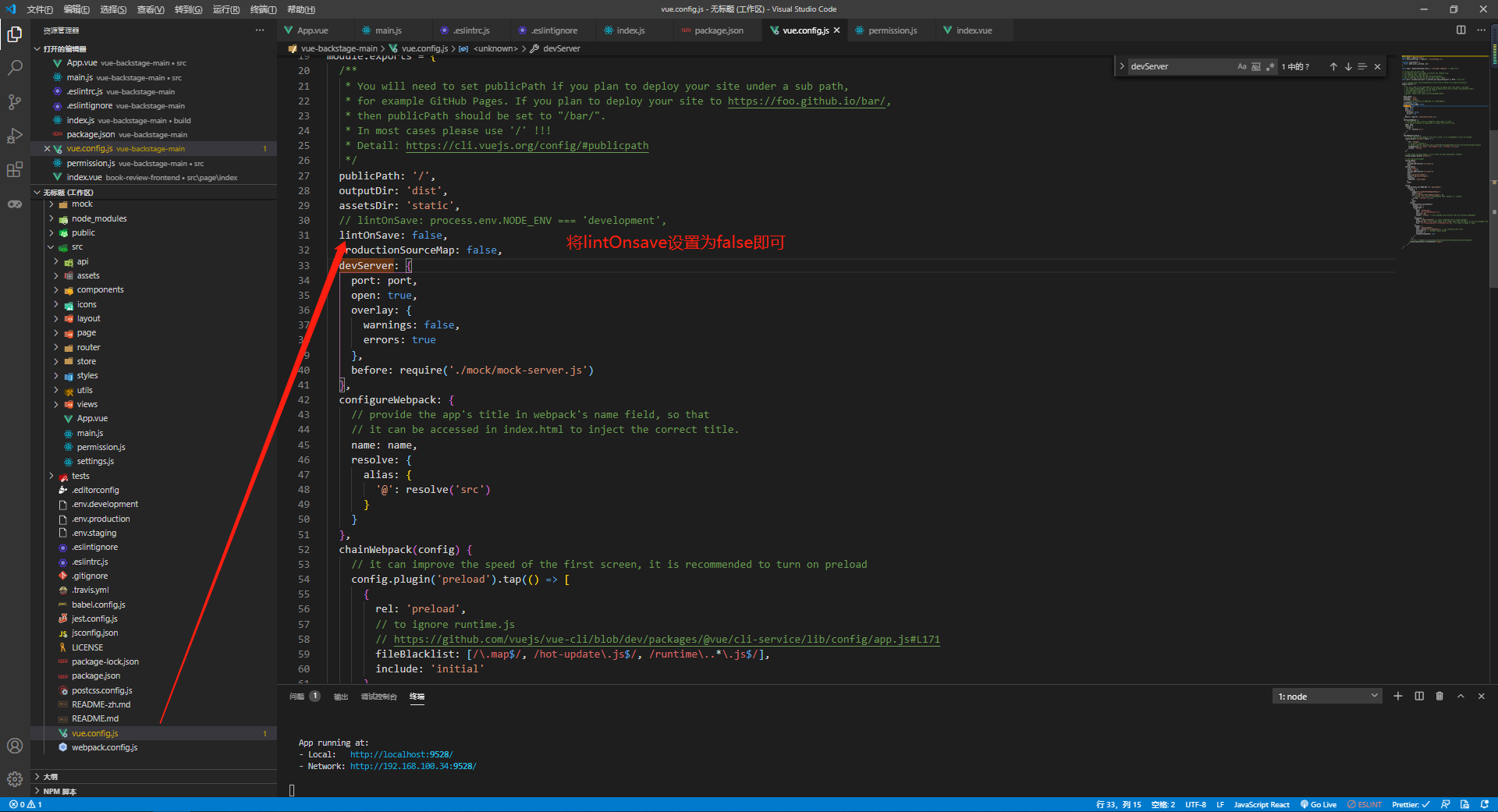Kill terminal with the trash icon

tap(1439, 696)
